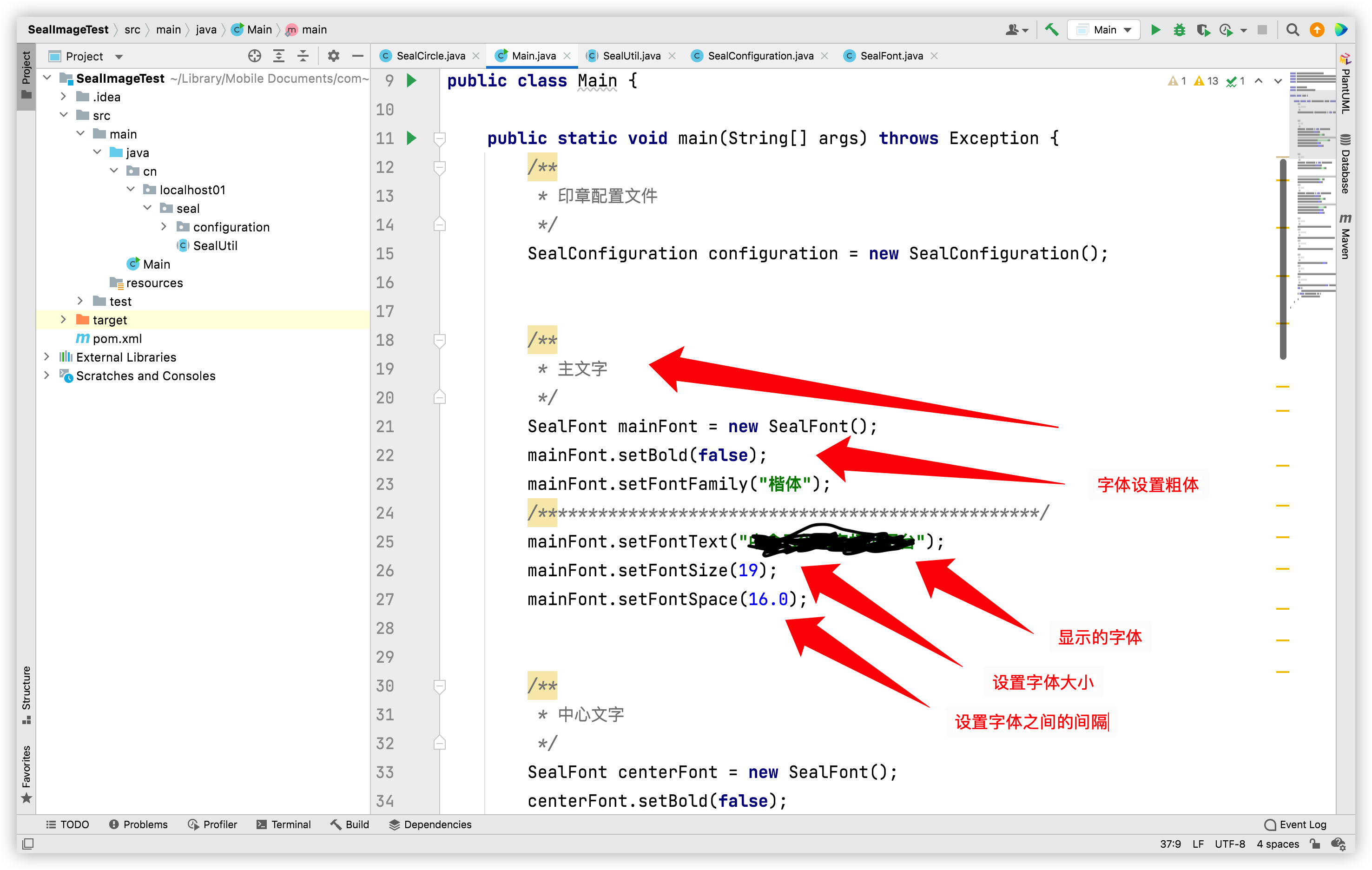Click the inspections profile icon in status bar

(x=1339, y=844)
